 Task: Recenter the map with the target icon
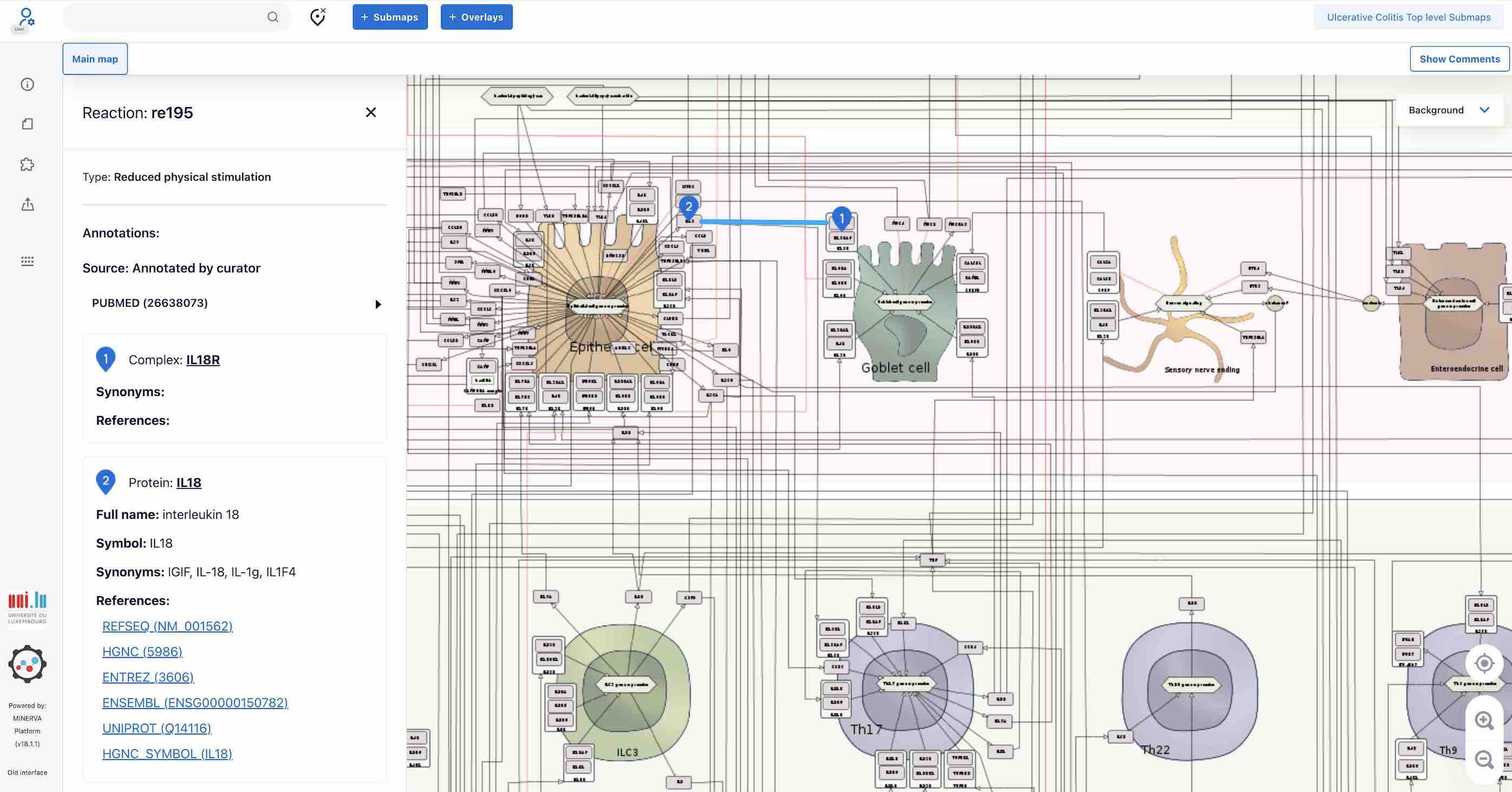coord(1484,663)
